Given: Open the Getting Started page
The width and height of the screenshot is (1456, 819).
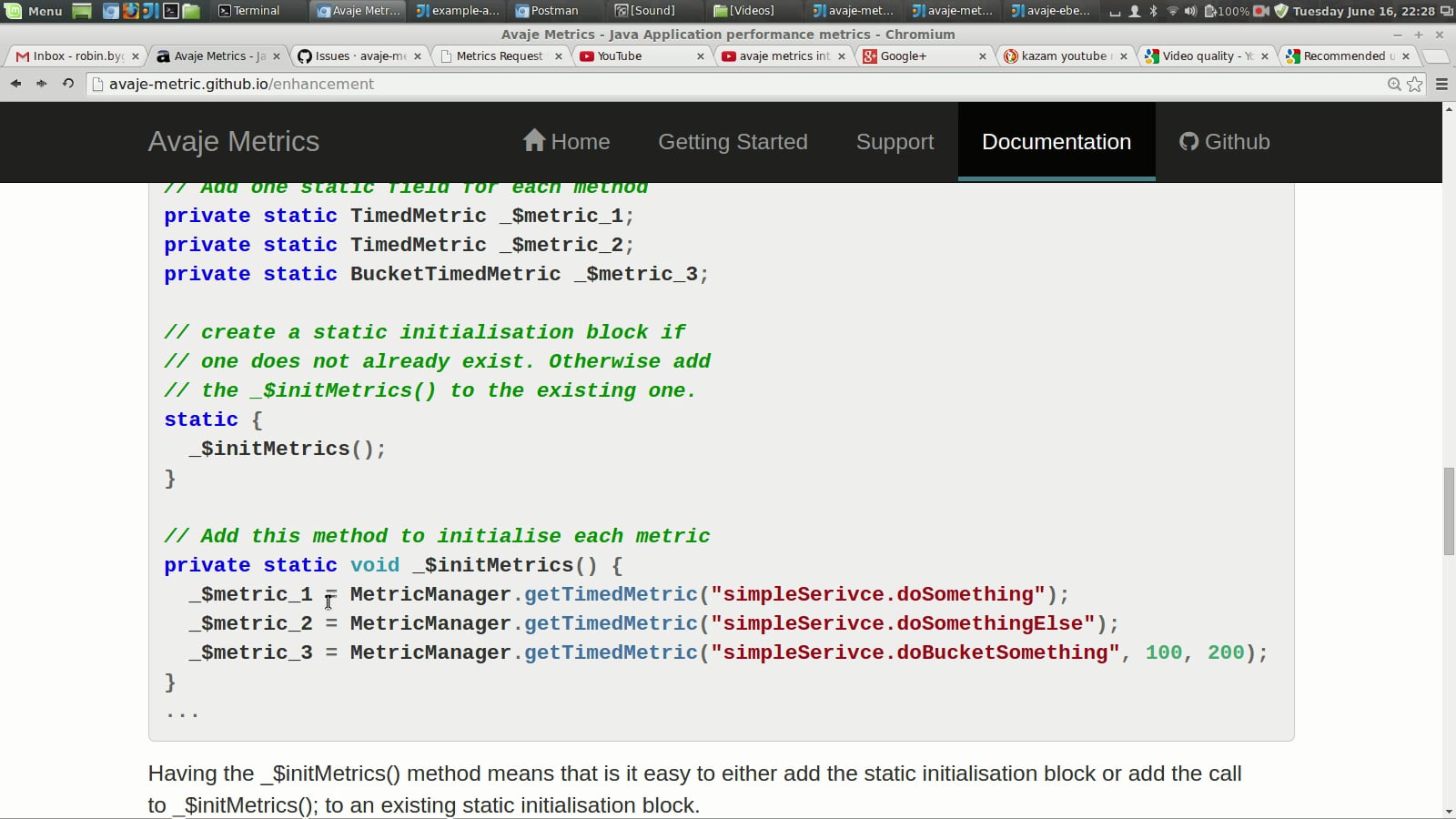Looking at the screenshot, I should (733, 142).
